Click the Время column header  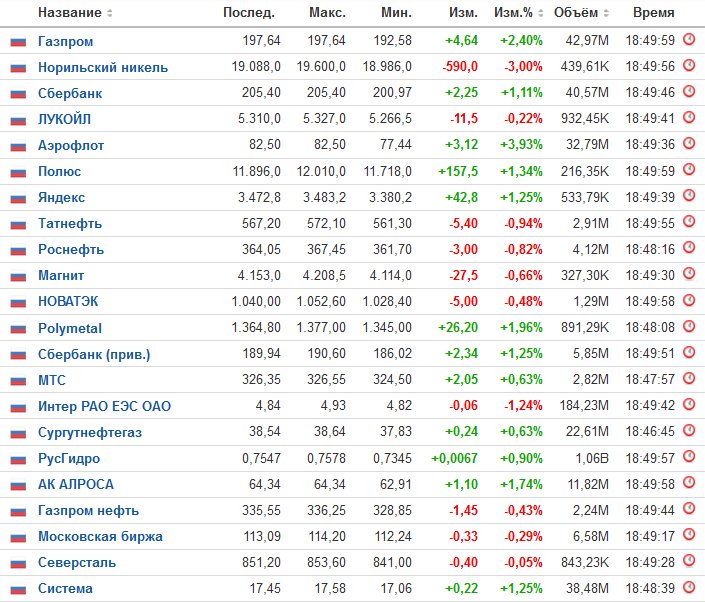coord(654,13)
